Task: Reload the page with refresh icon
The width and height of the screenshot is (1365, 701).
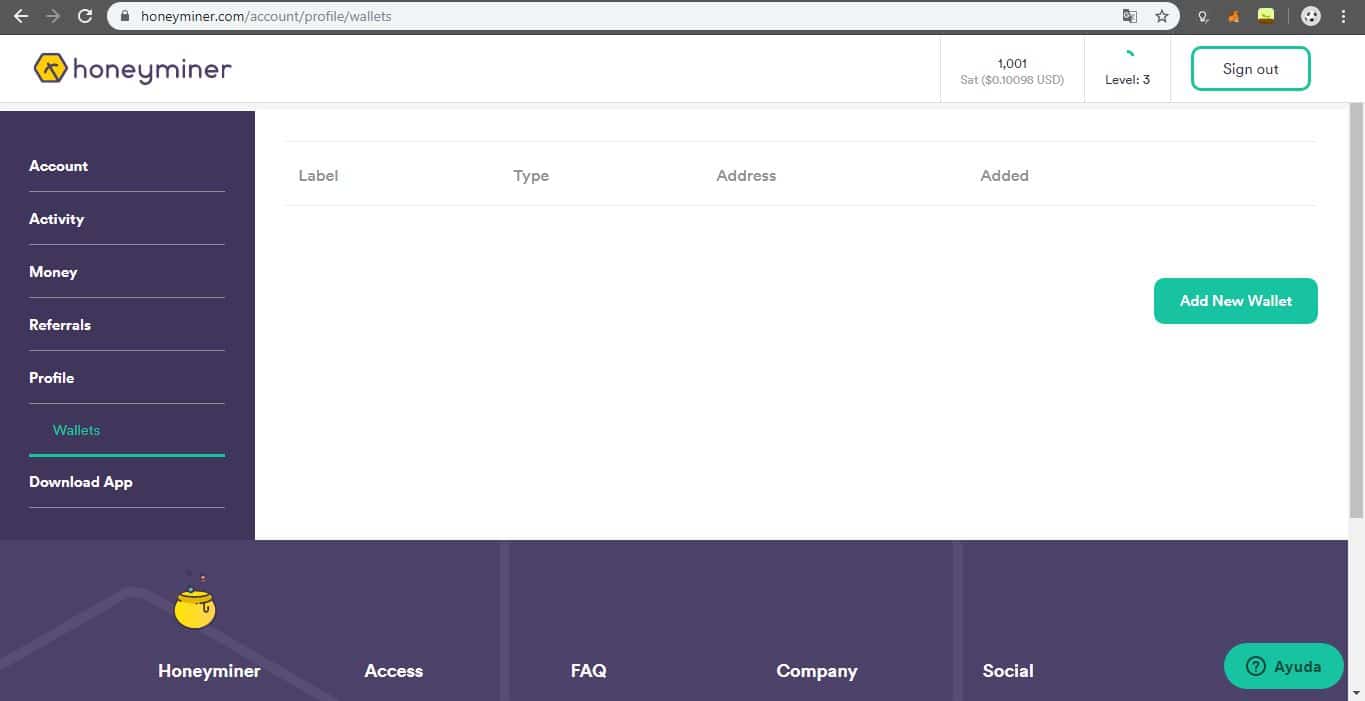Action: (85, 16)
